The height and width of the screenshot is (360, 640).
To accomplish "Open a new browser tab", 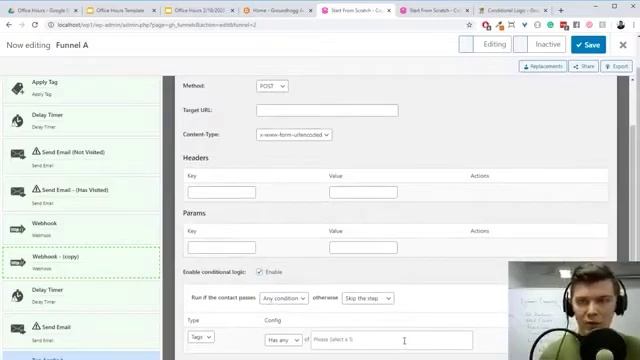I will tap(561, 10).
